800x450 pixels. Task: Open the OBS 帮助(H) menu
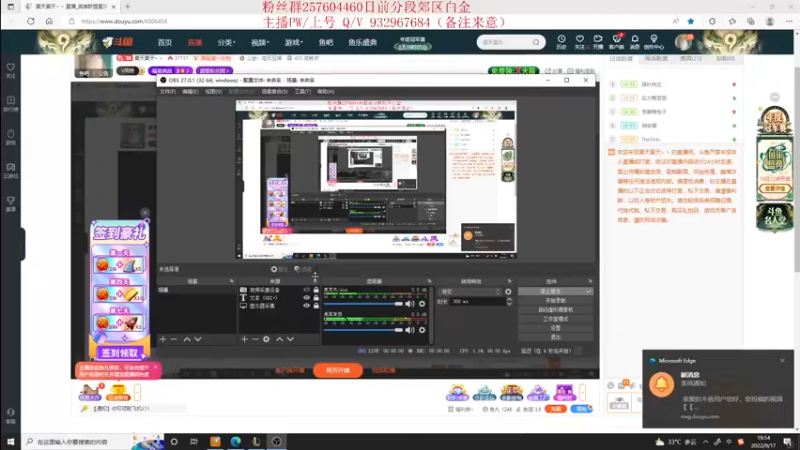coord(326,92)
